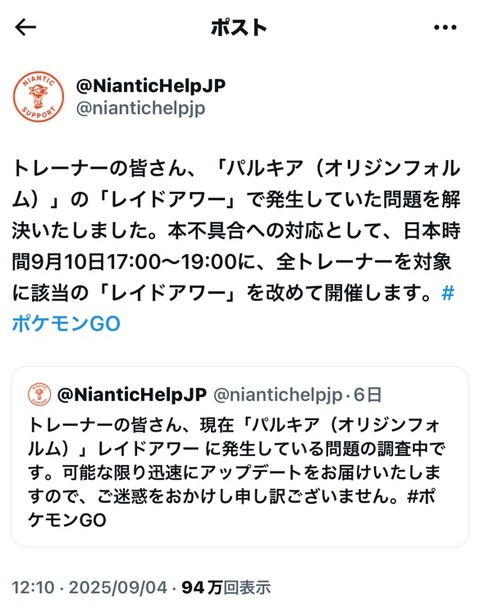Open bold @NianticHelpJP name above main post
The height and width of the screenshot is (612, 480).
[151, 86]
